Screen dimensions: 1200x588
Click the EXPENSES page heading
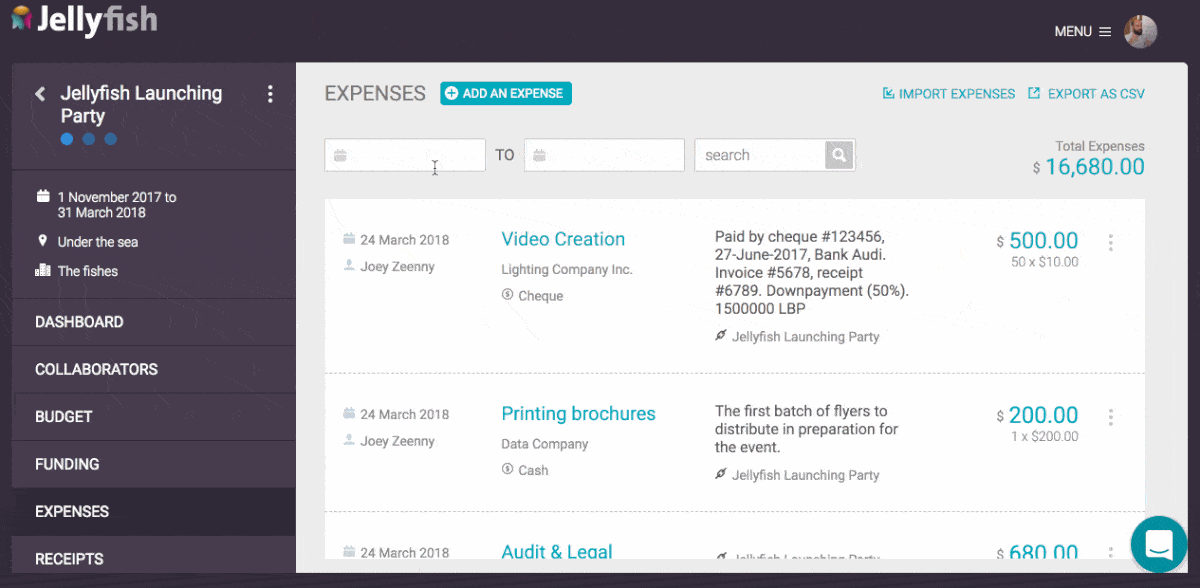coord(375,93)
